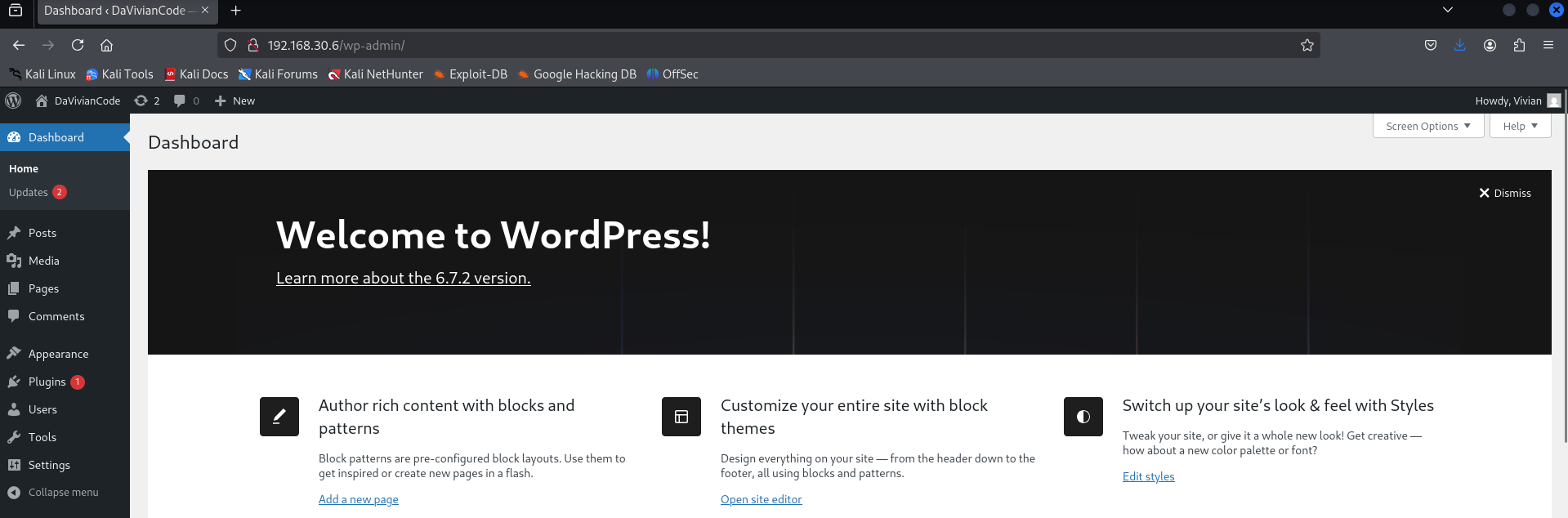Viewport: 1568px width, 518px height.
Task: Open the list all tabs chevron
Action: pos(1448,10)
